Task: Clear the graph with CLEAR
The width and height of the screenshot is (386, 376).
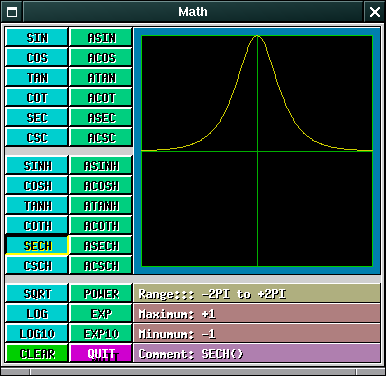Action: (37, 353)
